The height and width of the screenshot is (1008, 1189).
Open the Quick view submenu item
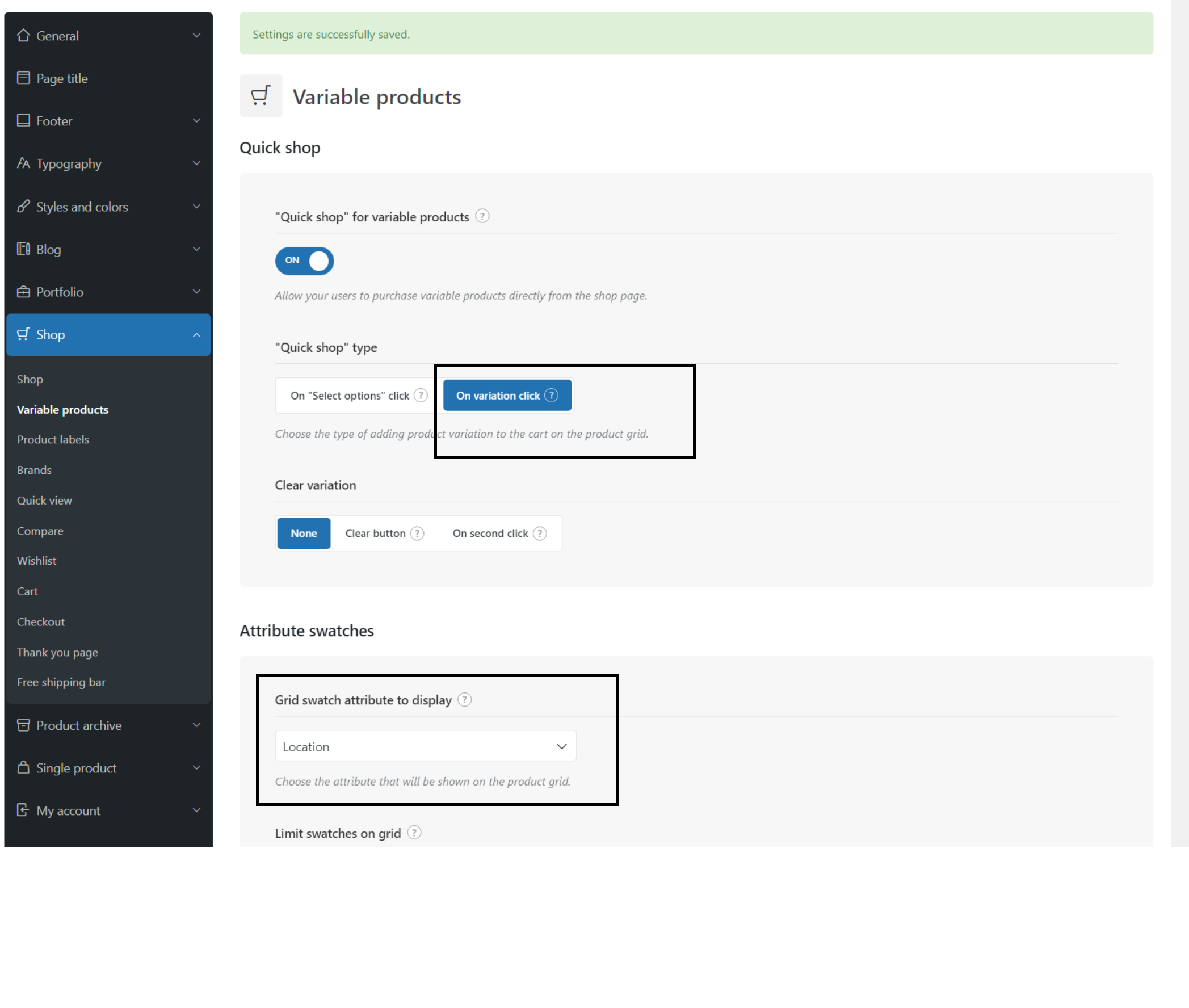(x=45, y=500)
